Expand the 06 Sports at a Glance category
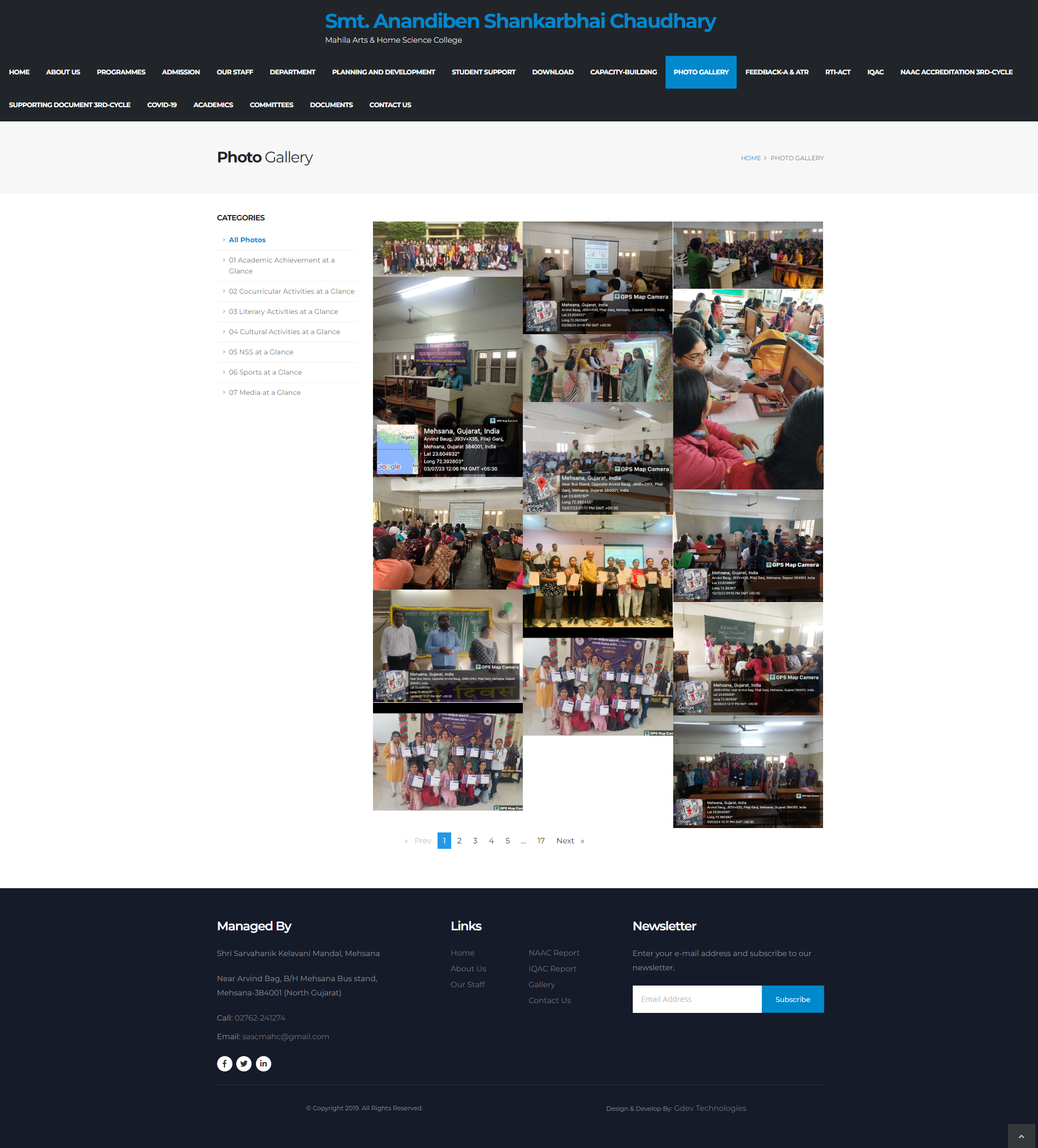 click(x=265, y=372)
